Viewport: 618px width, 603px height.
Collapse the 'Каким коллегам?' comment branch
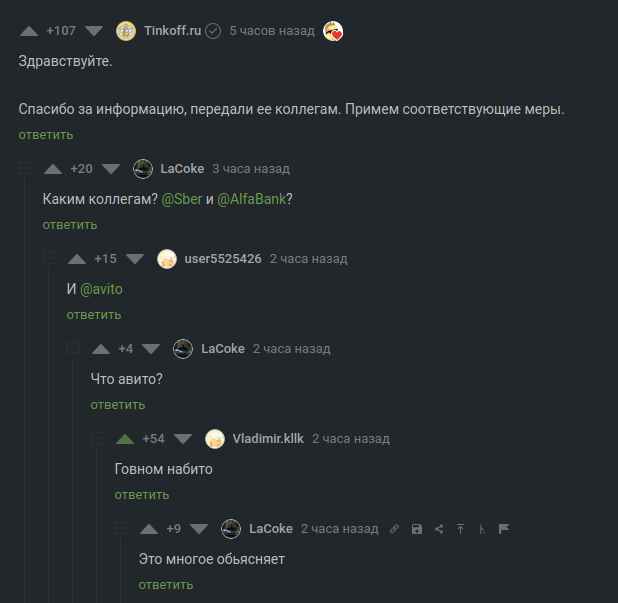tap(25, 169)
